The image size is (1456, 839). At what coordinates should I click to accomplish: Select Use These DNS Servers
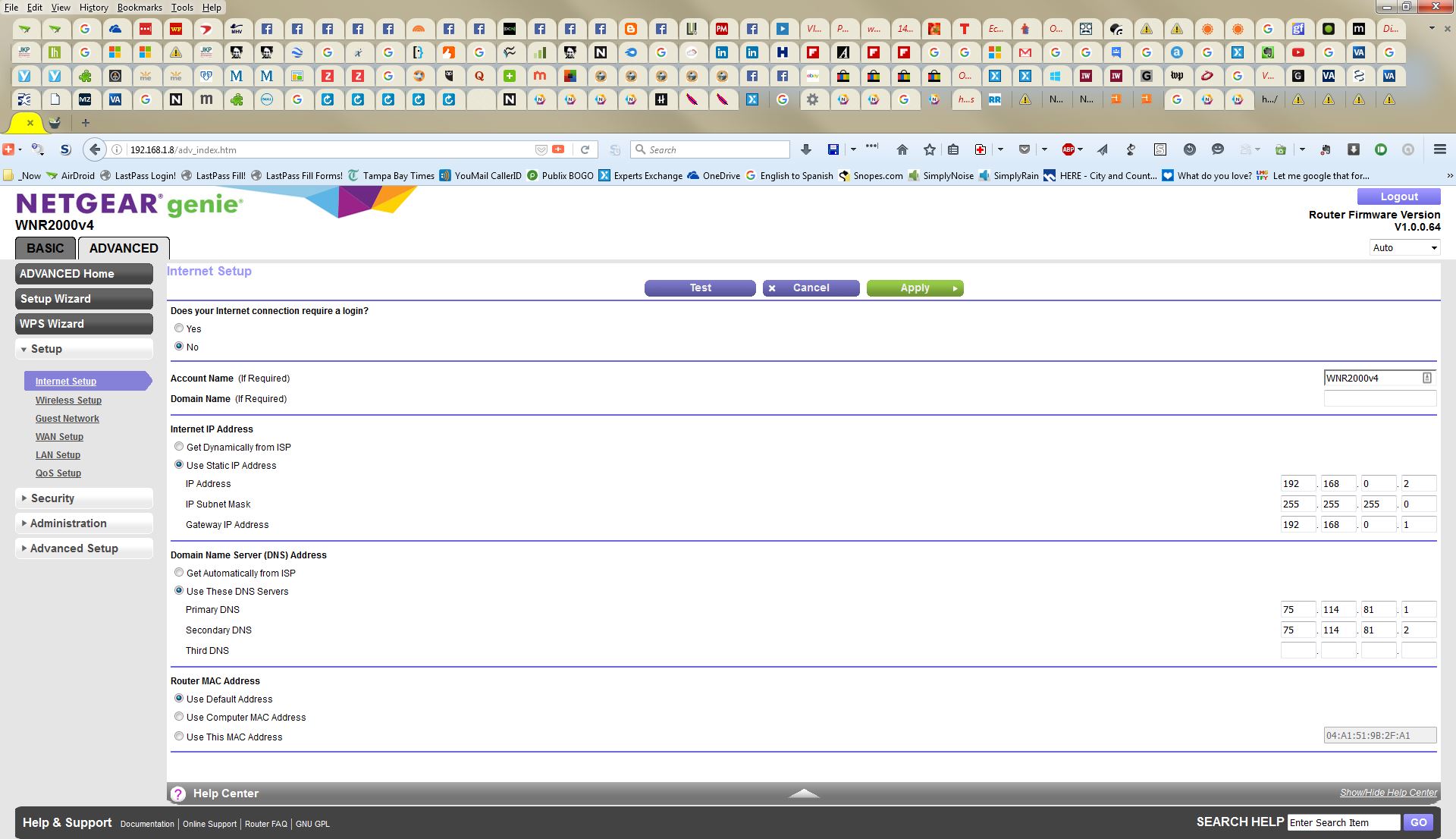coord(179,591)
